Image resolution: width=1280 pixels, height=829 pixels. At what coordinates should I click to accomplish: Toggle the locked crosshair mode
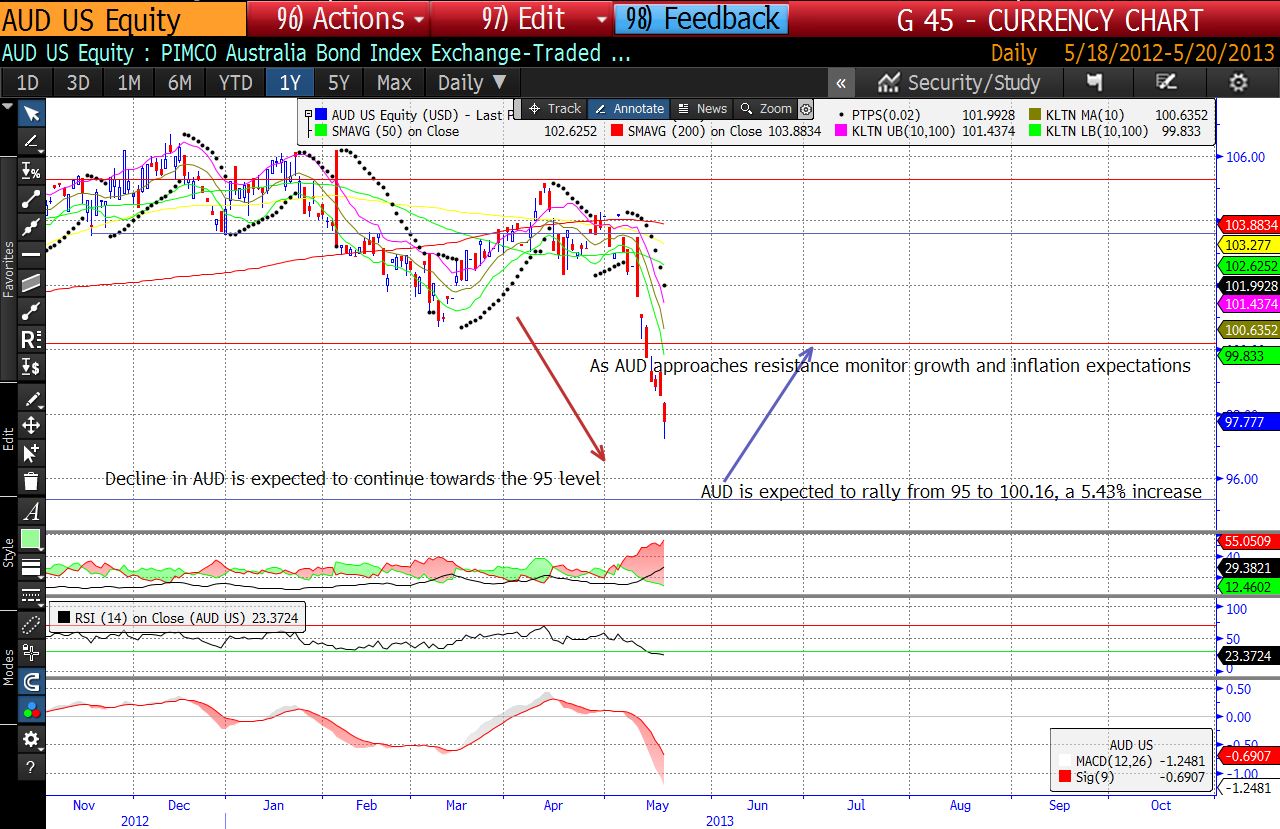coord(31,654)
